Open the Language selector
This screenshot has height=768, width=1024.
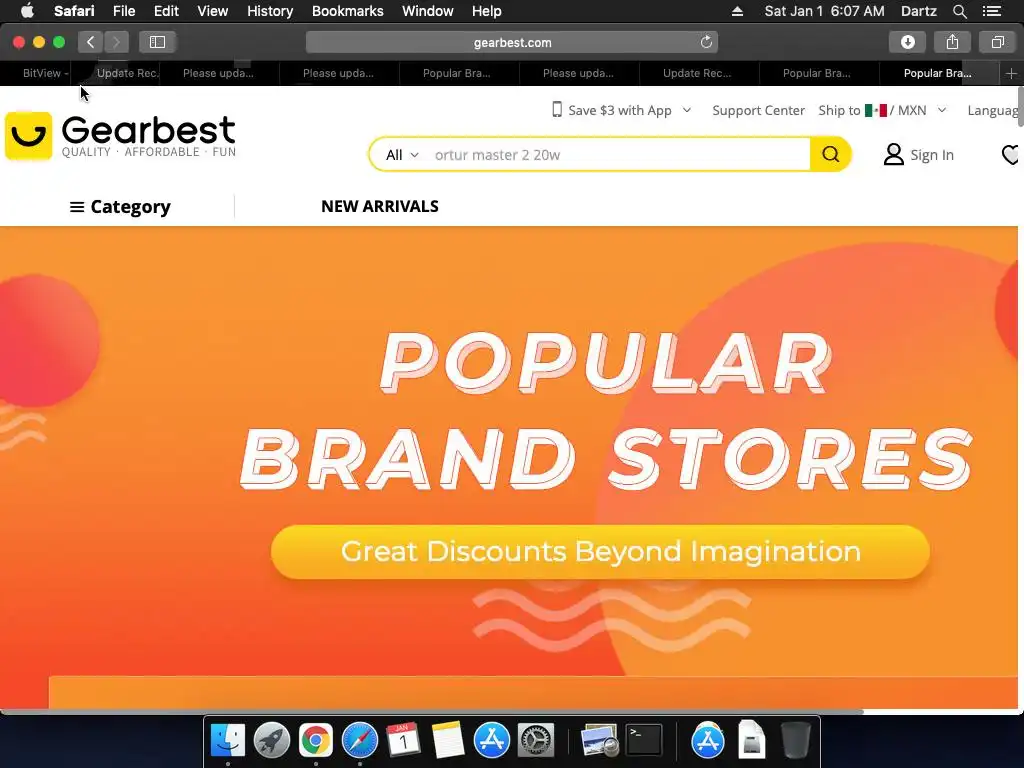[x=993, y=110]
